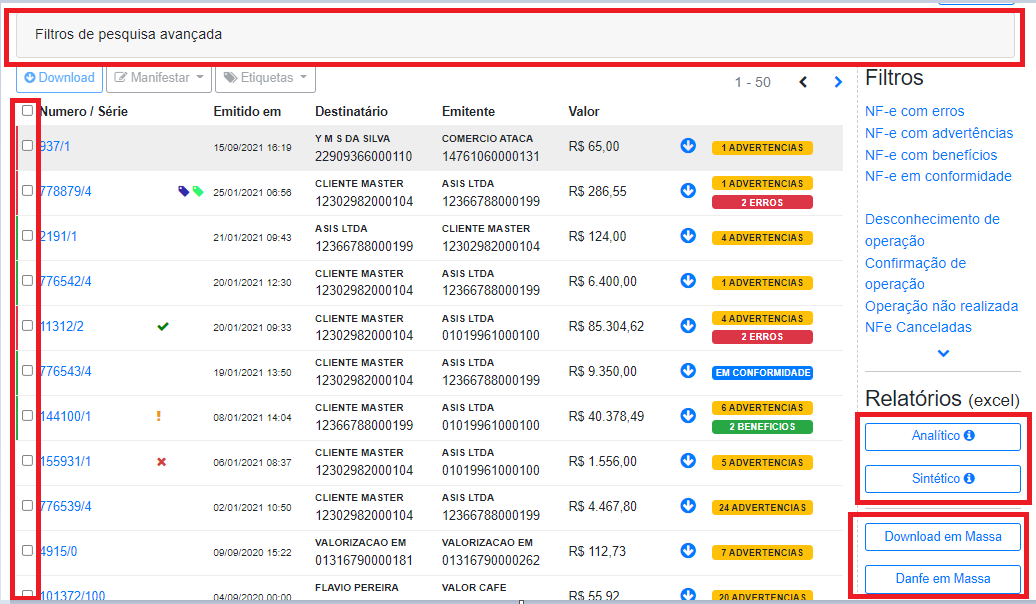Click the green checkmark on row 11312/2
Screen dimensions: 1036x604
click(163, 326)
